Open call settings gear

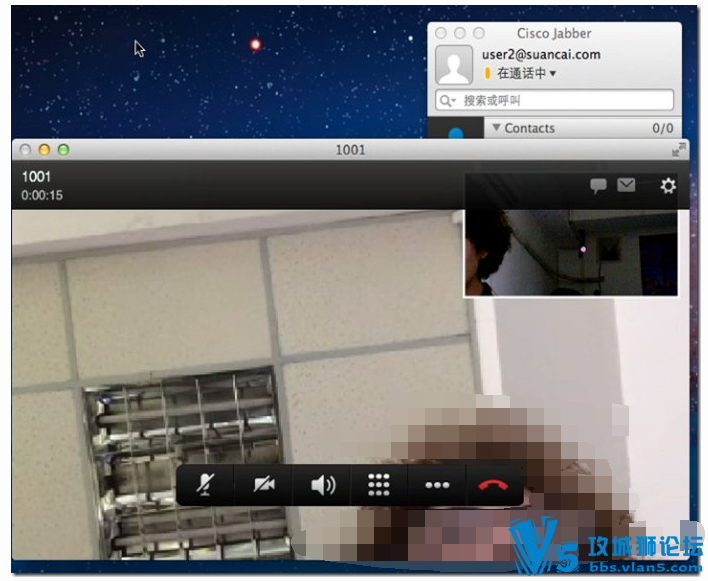pyautogui.click(x=668, y=186)
